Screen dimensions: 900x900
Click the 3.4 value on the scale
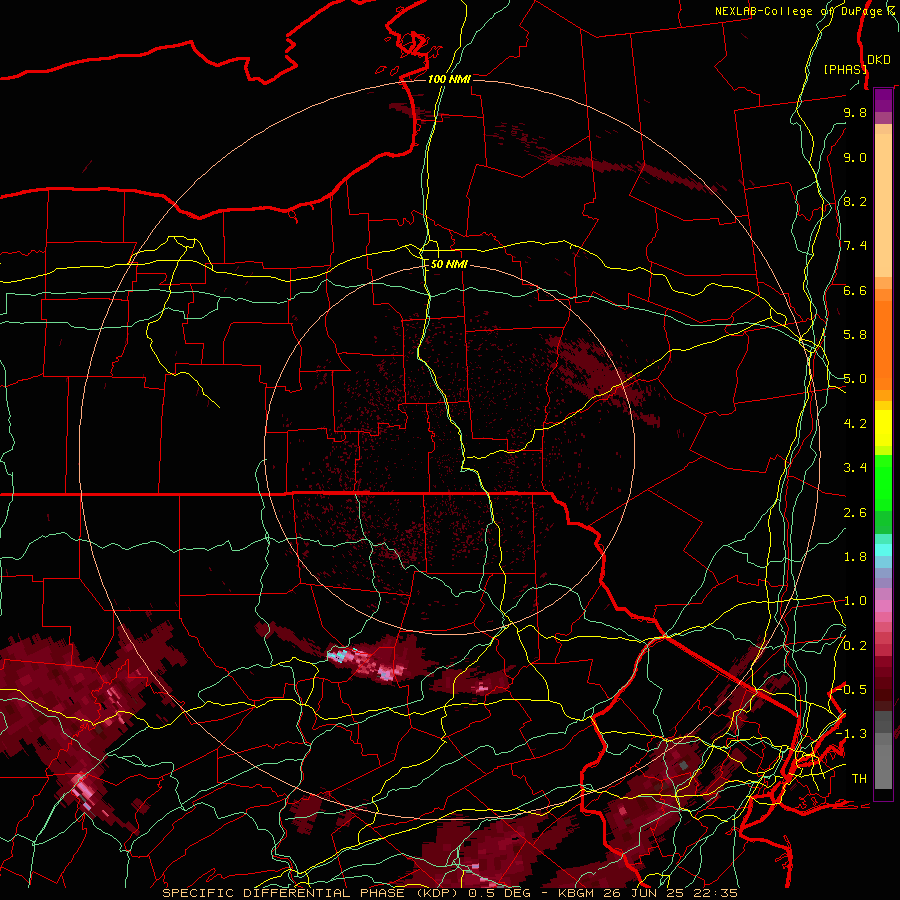tap(855, 468)
